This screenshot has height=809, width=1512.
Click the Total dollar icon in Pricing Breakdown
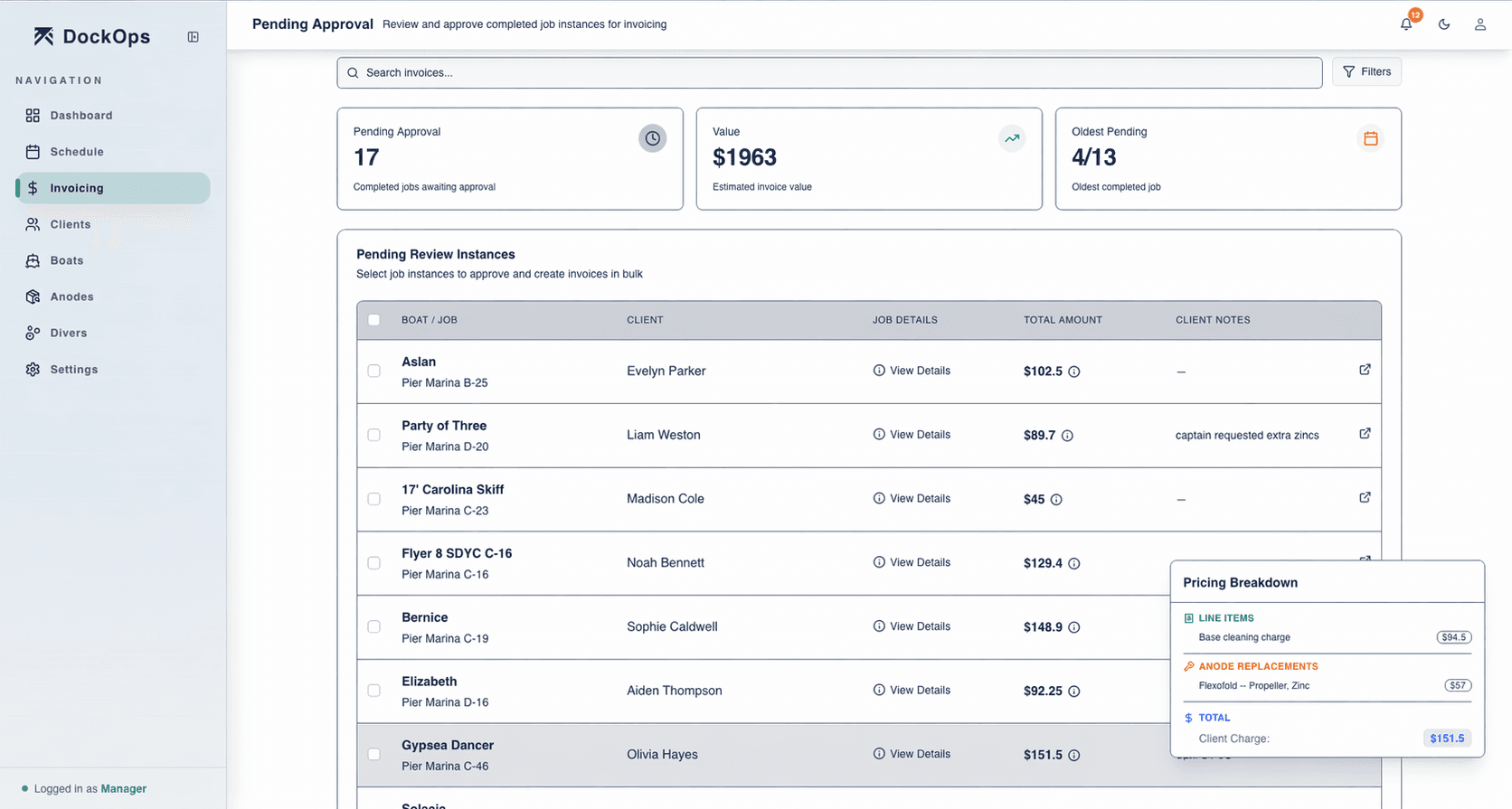pyautogui.click(x=1188, y=718)
